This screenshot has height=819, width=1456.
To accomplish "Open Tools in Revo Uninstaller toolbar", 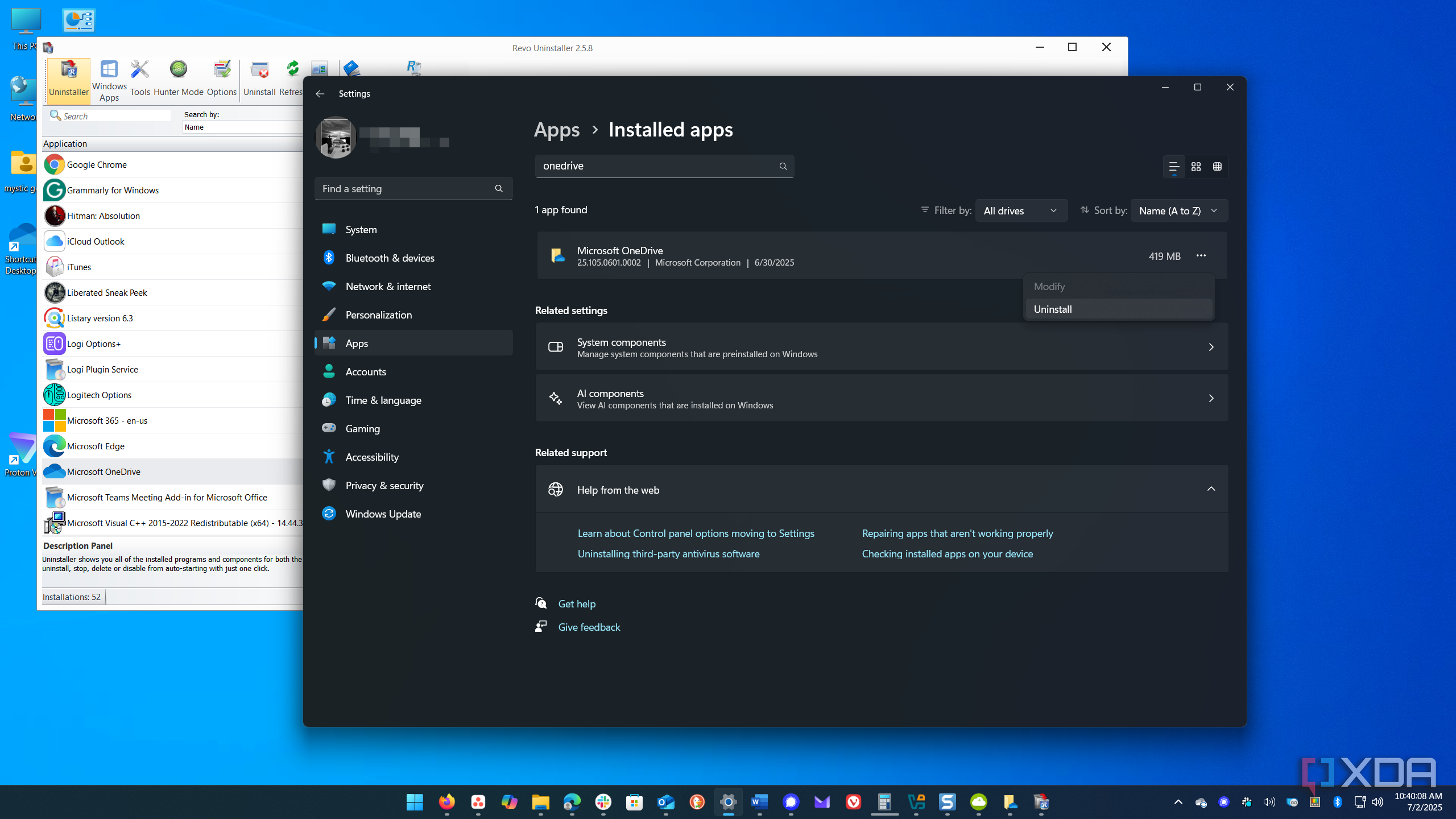I will pos(140,80).
